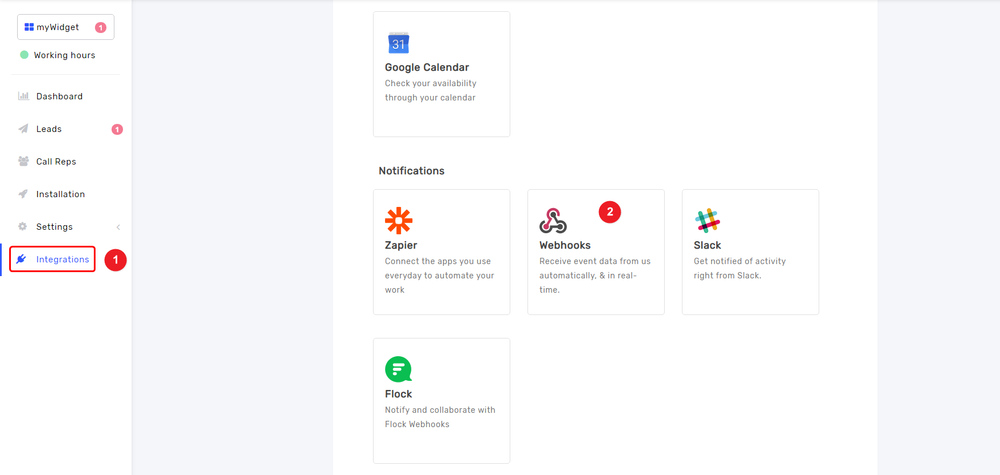Screen dimensions: 1000x475
Task: Toggle the Working hours status indicator
Action: point(25,55)
